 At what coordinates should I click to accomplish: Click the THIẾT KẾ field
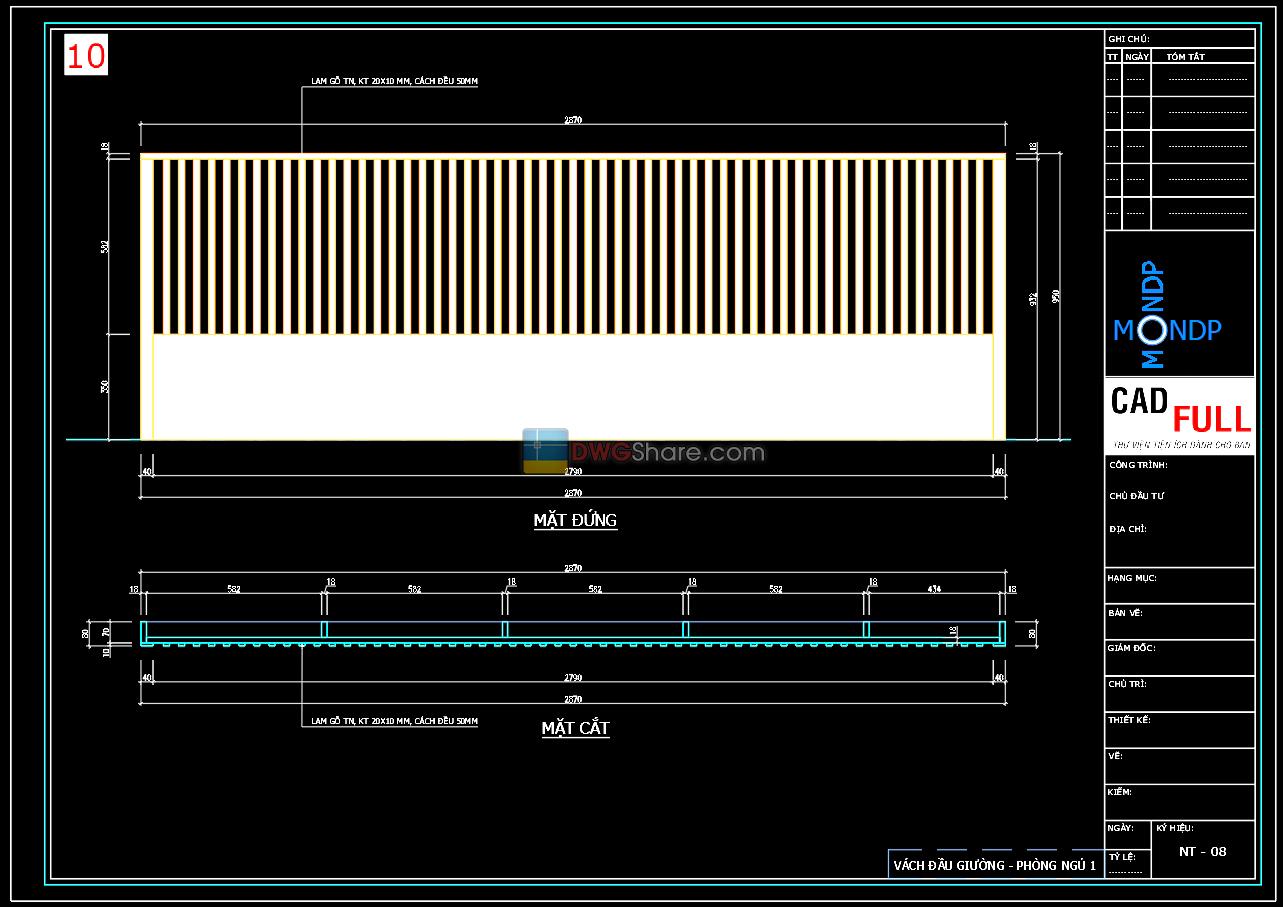coord(1130,720)
